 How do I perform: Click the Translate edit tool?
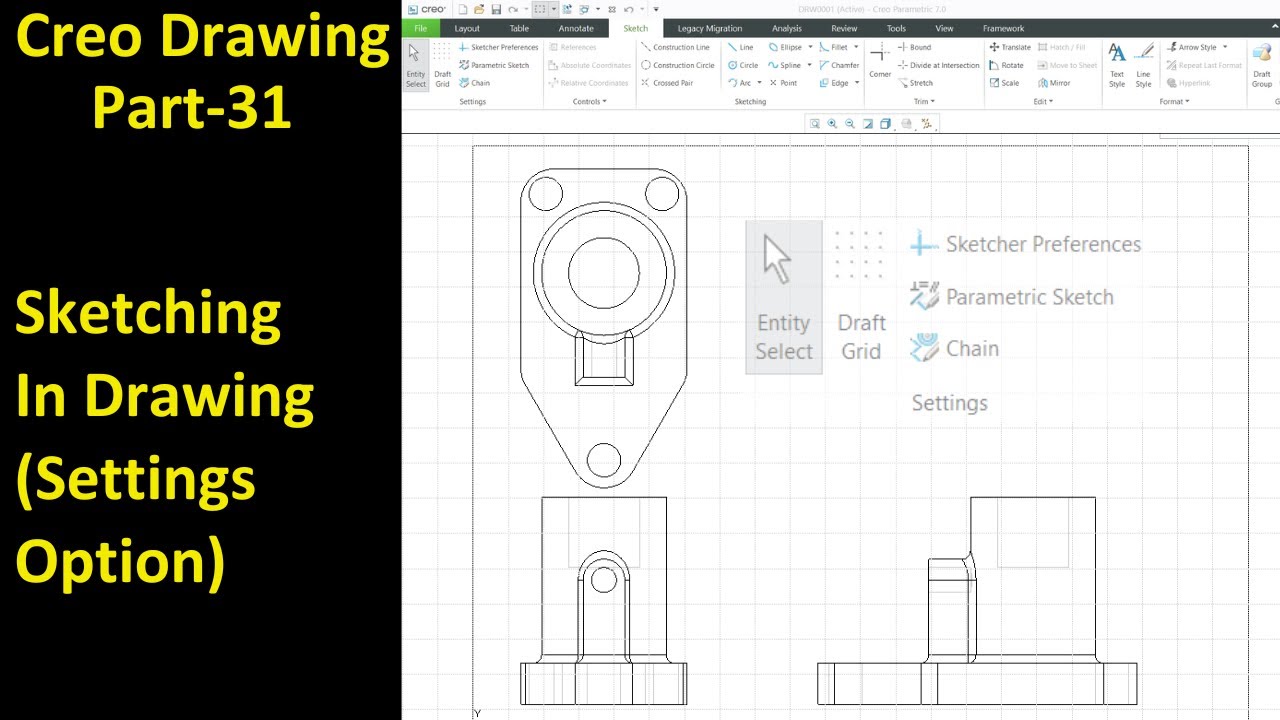[1009, 47]
